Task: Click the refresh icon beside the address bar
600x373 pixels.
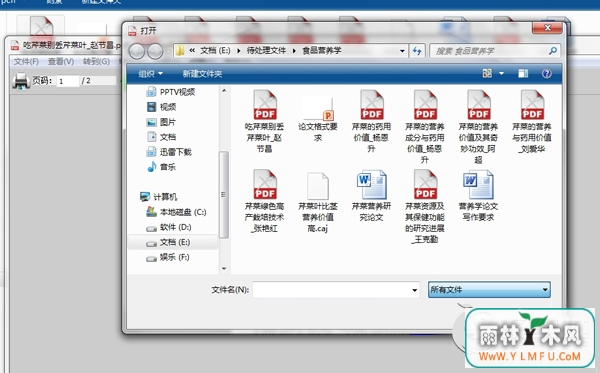Action: point(417,50)
